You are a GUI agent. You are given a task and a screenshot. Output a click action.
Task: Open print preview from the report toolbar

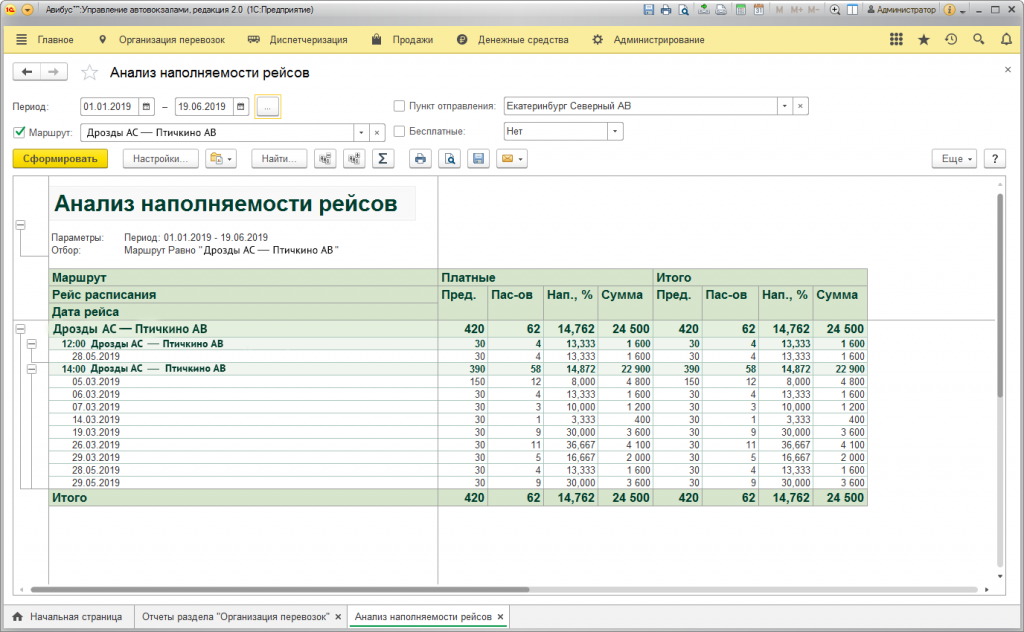(x=450, y=159)
